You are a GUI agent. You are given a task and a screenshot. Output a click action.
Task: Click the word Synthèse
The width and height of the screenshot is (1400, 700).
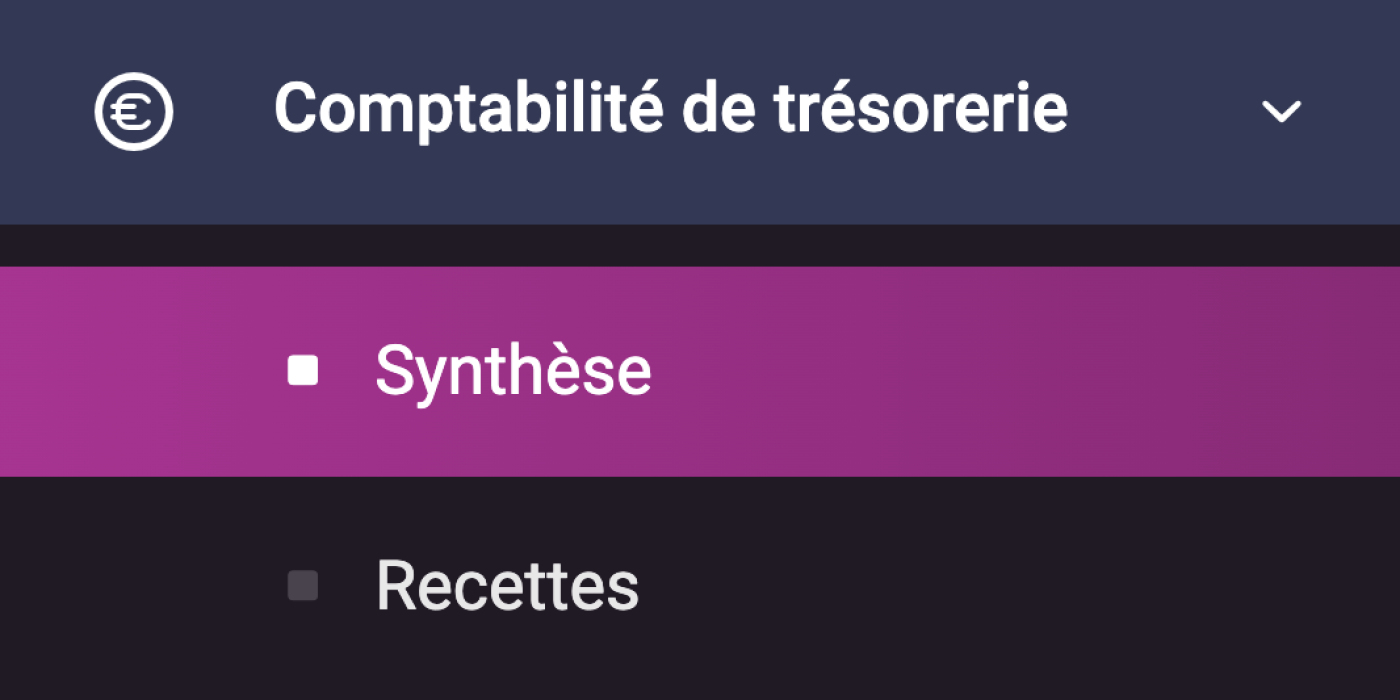(x=513, y=372)
